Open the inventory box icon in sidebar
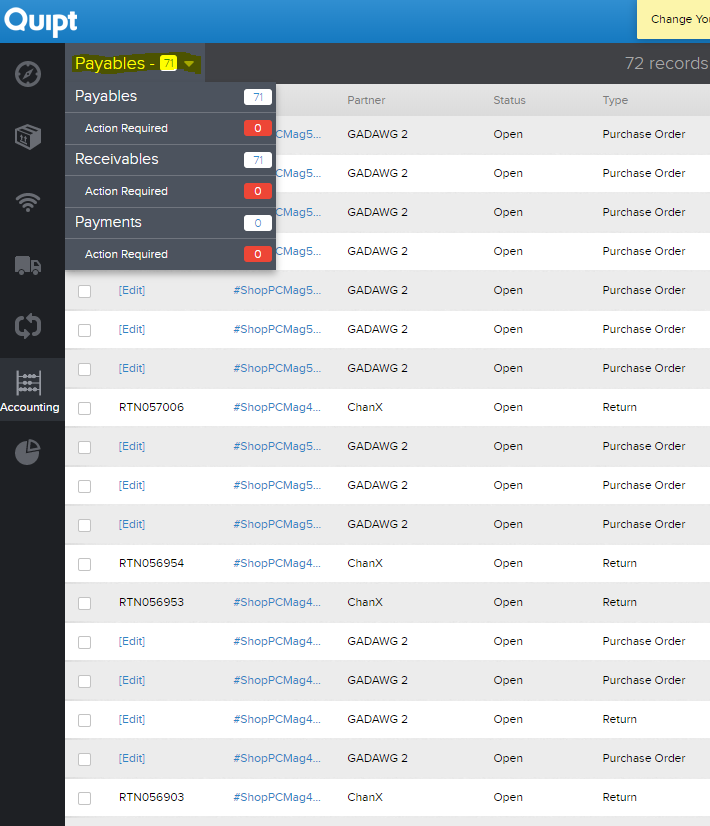Screen dimensions: 710x826 [28, 137]
